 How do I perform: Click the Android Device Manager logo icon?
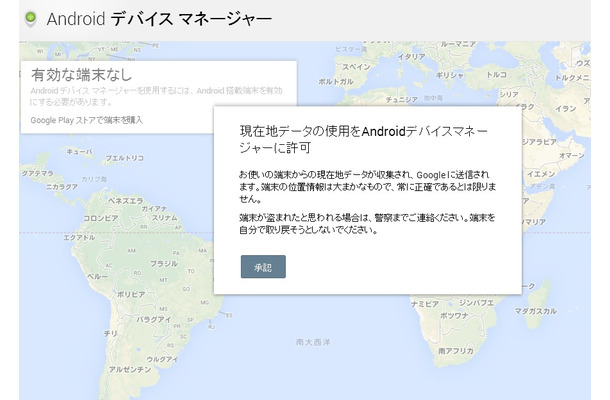click(31, 18)
